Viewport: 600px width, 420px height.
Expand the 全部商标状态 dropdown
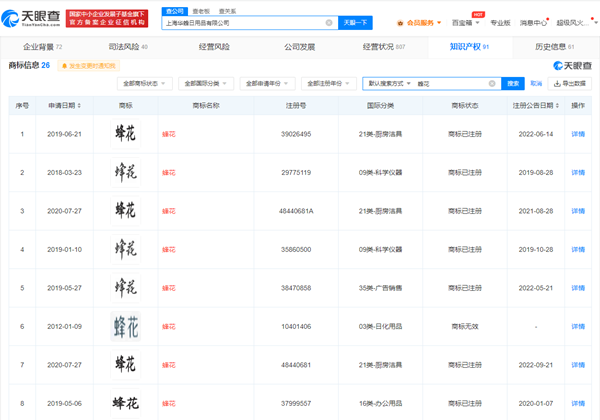pos(145,83)
